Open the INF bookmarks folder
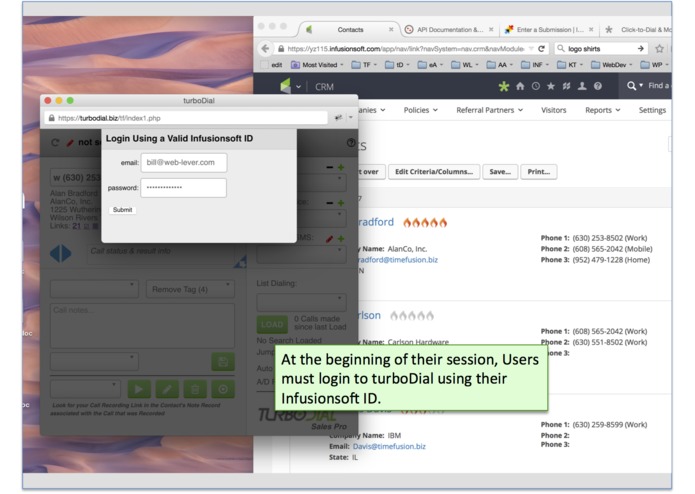The height and width of the screenshot is (494, 695). coord(535,65)
